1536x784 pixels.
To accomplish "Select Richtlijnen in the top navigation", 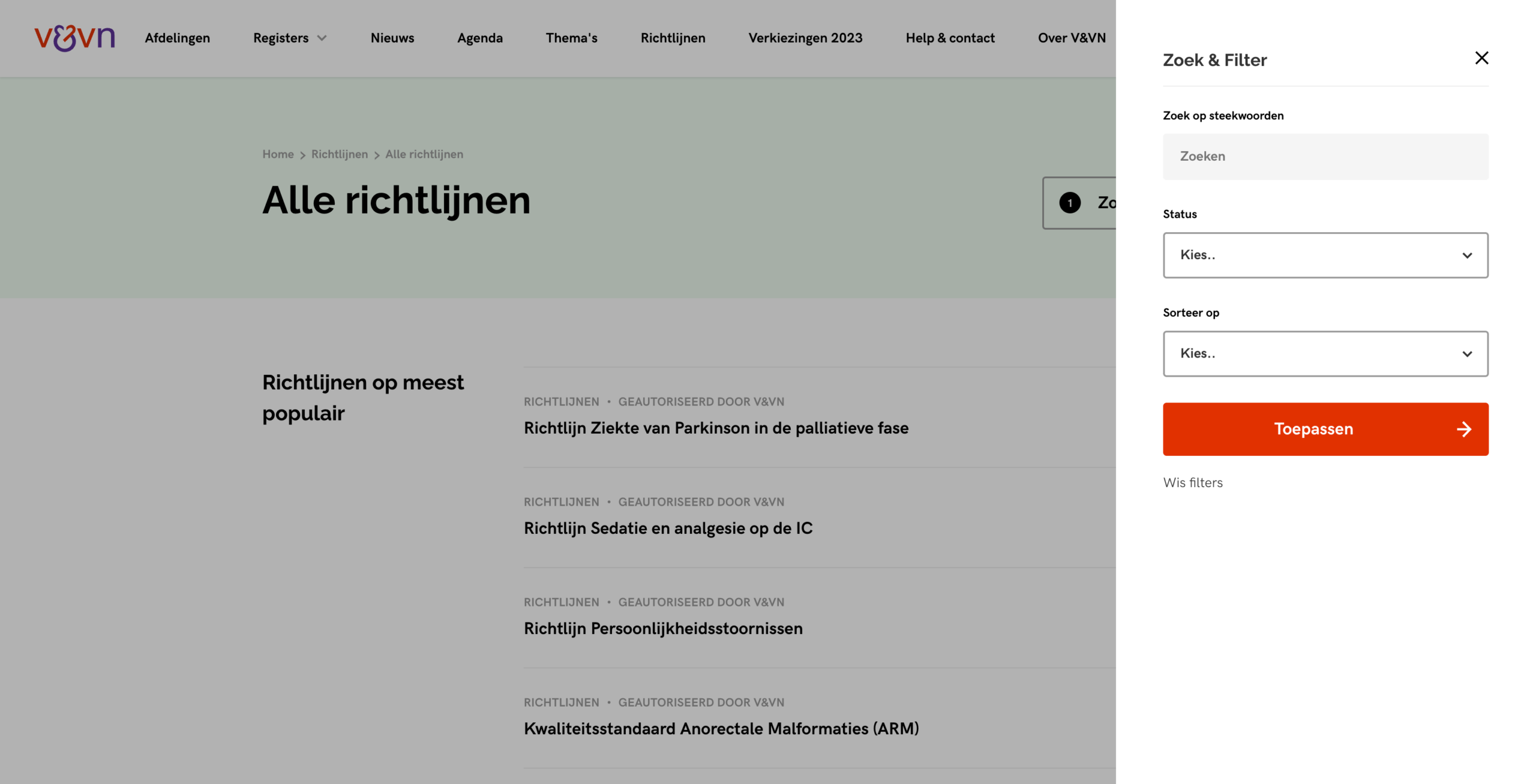I will point(673,38).
